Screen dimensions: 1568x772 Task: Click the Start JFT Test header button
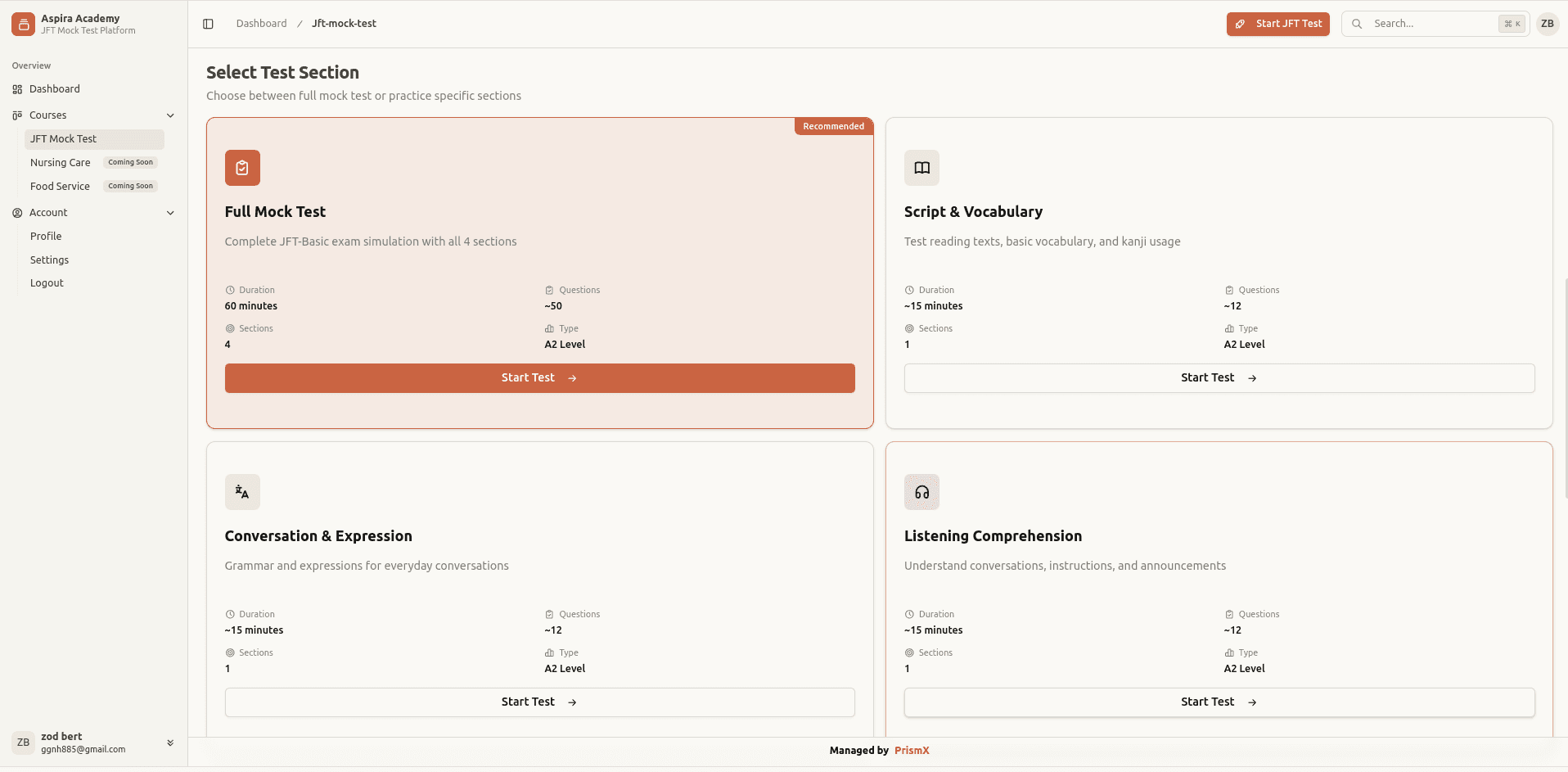click(1278, 24)
